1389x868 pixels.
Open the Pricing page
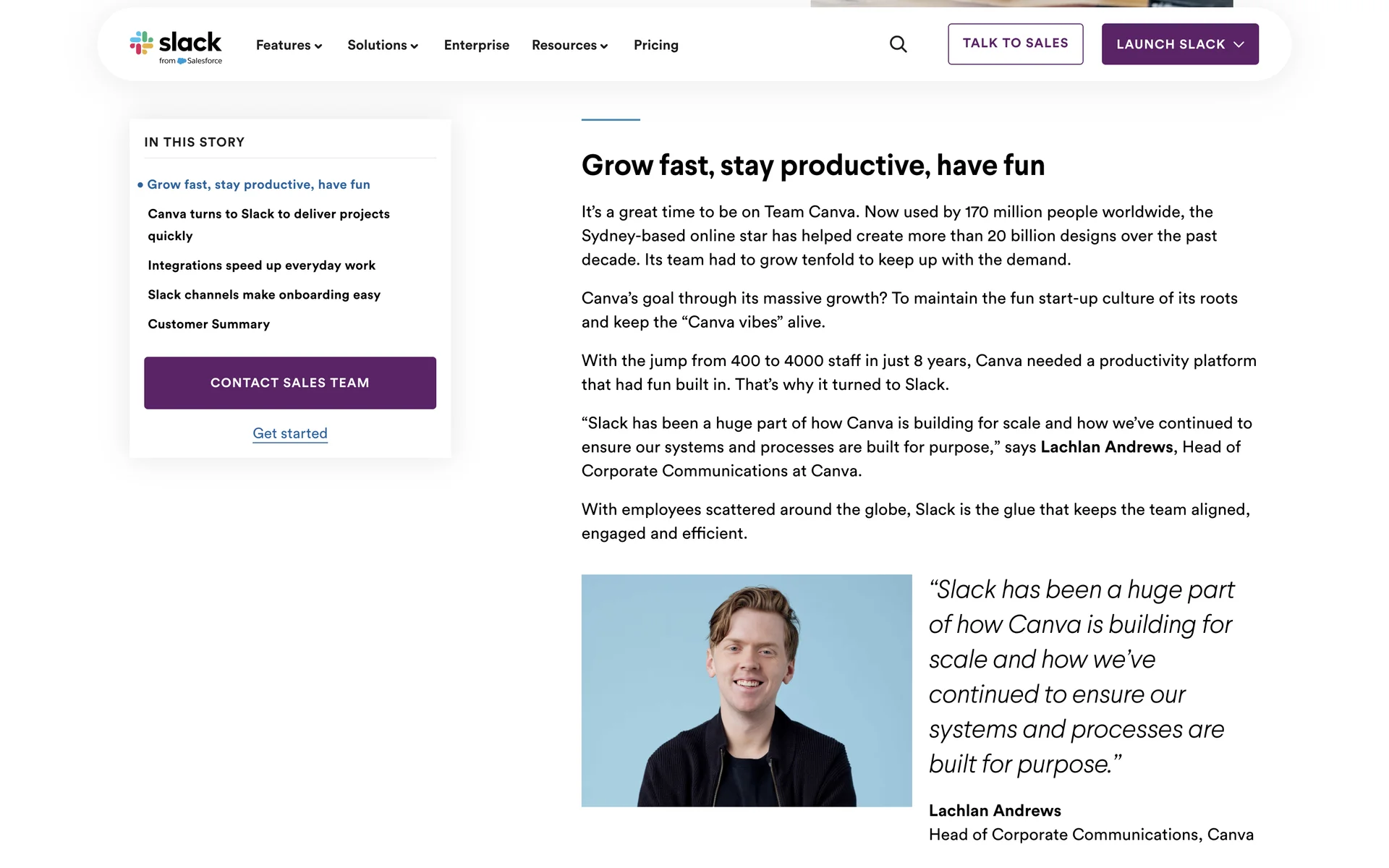[x=655, y=45]
